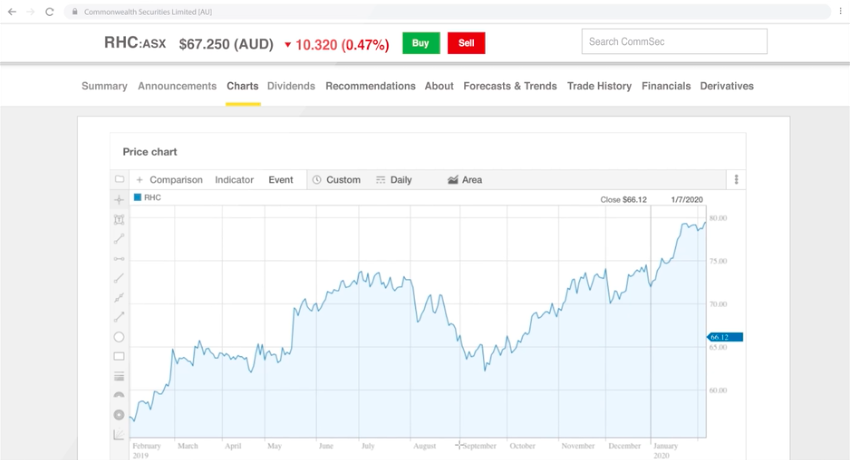Viewport: 850px width, 460px height.
Task: Click the 70.00 axis label
Action: [x=718, y=304]
